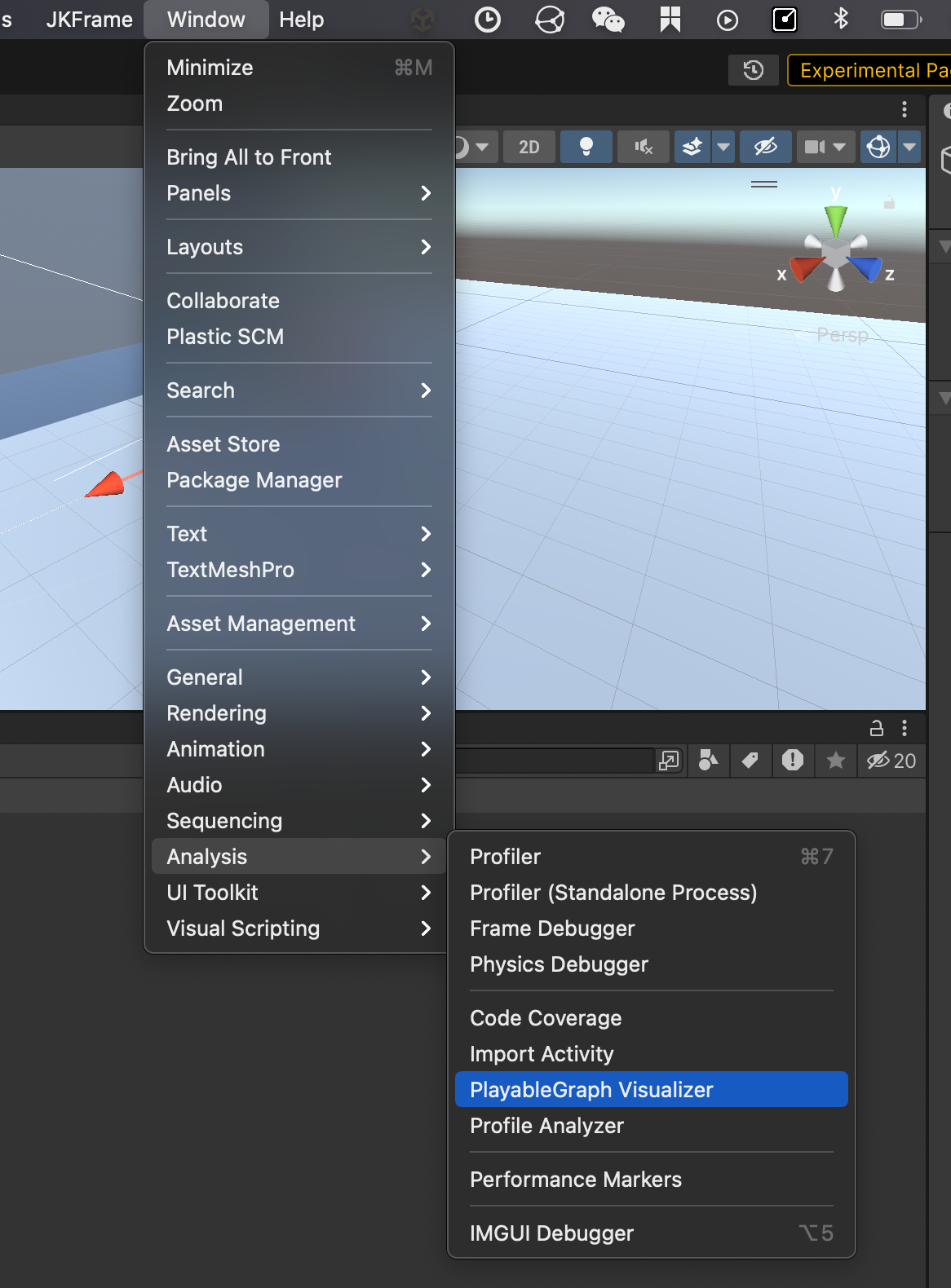Open Package Manager from the Window menu
This screenshot has height=1288, width=951.
(299, 480)
